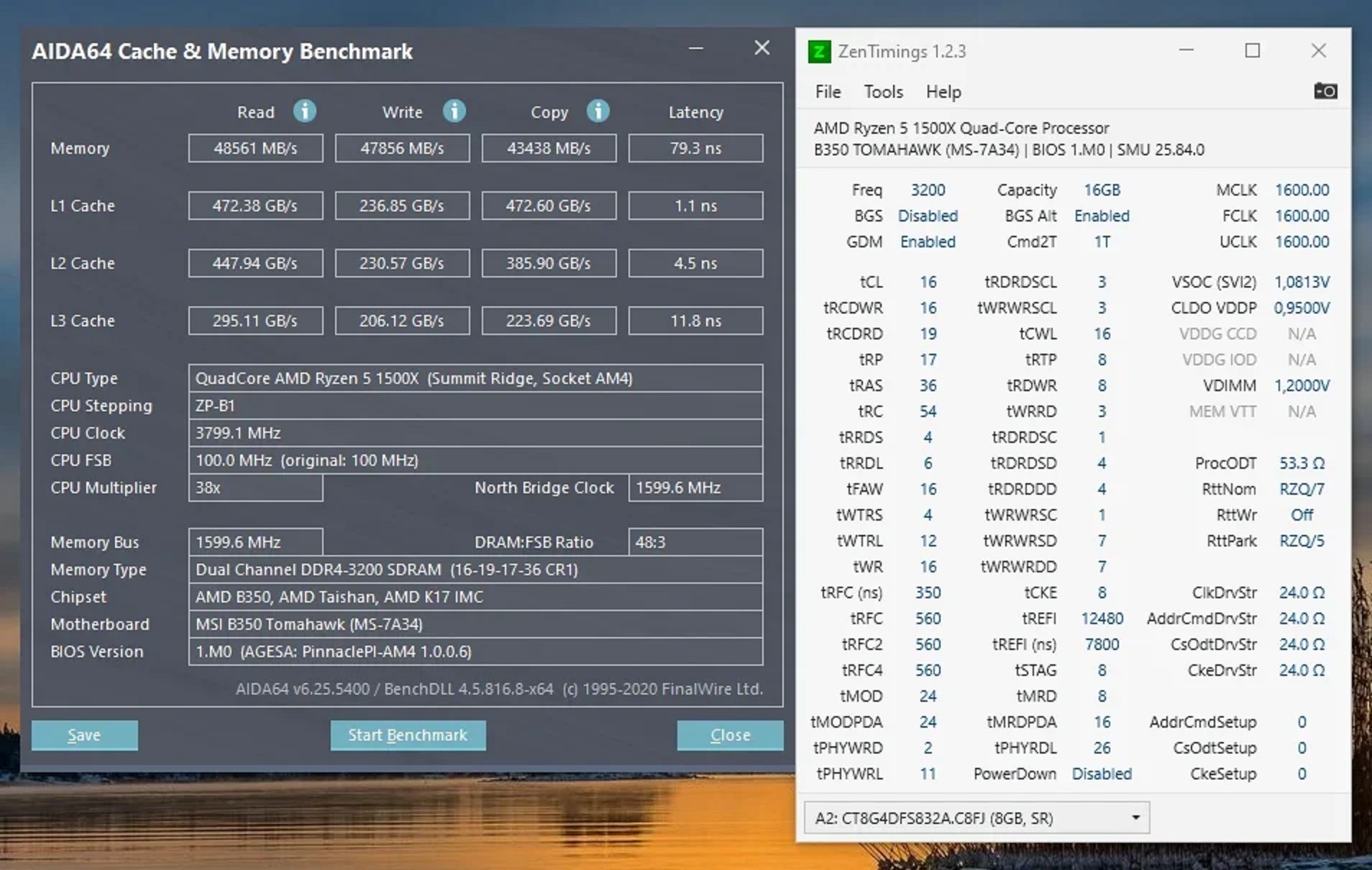This screenshot has width=1372, height=870.
Task: Click the Chipset field AMD B350
Action: pos(475,597)
